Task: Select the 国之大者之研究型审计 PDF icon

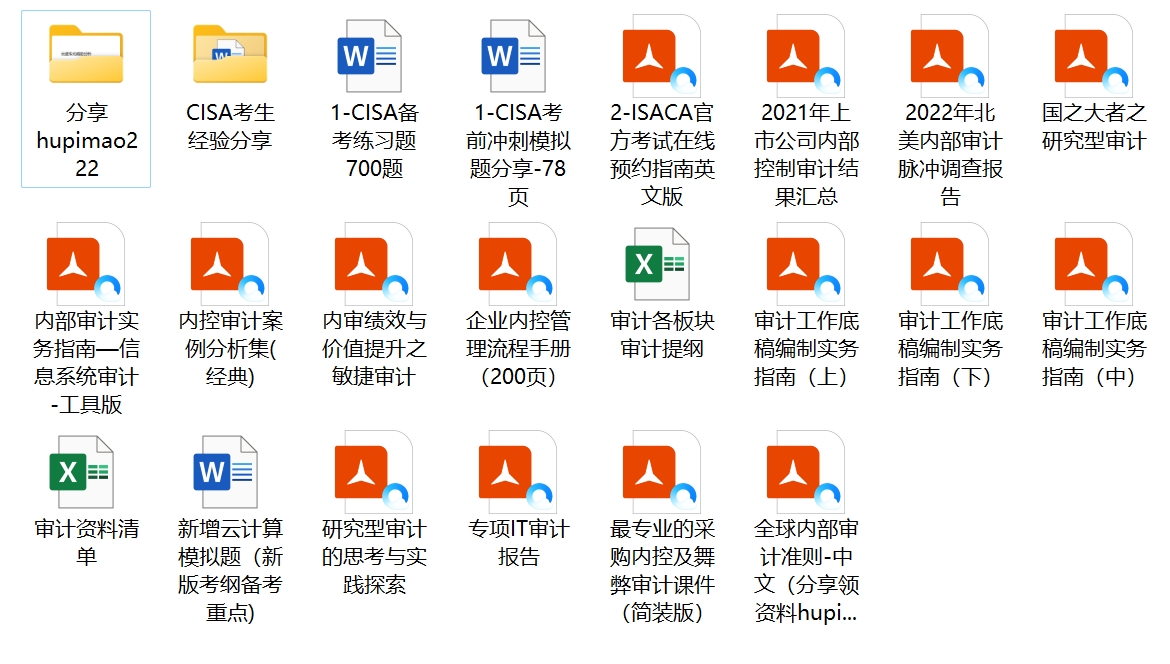Action: (x=1093, y=54)
